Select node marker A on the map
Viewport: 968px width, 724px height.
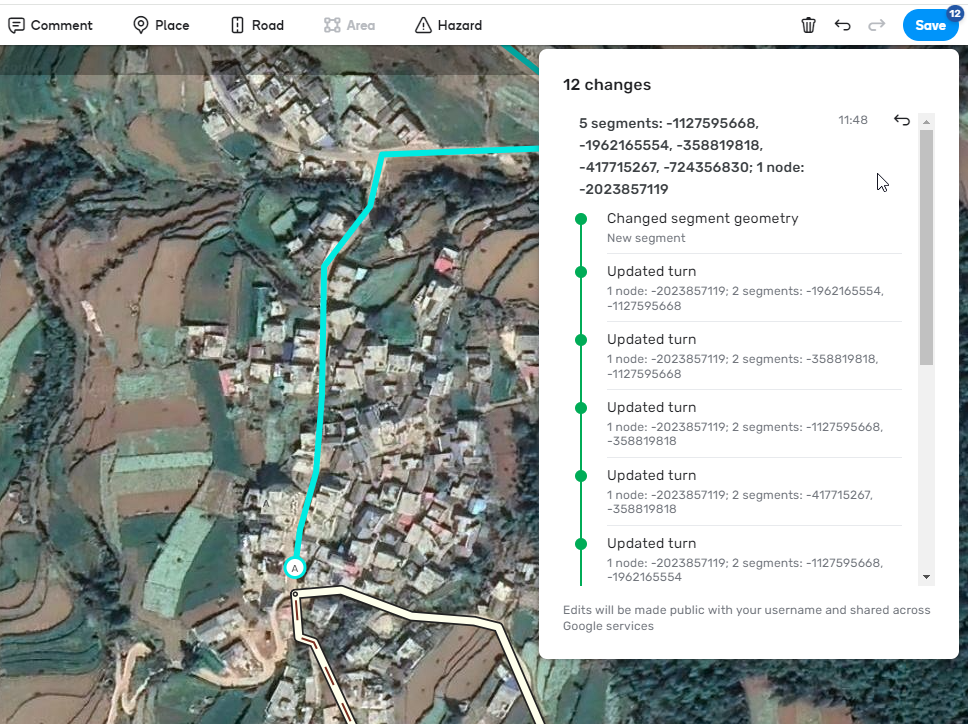click(295, 568)
